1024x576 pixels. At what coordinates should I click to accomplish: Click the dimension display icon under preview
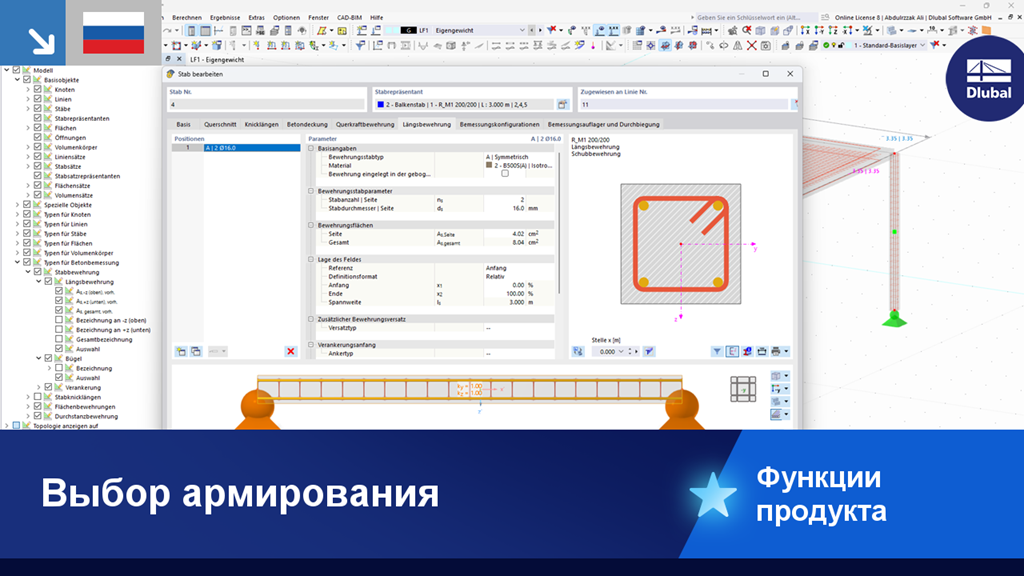732,351
